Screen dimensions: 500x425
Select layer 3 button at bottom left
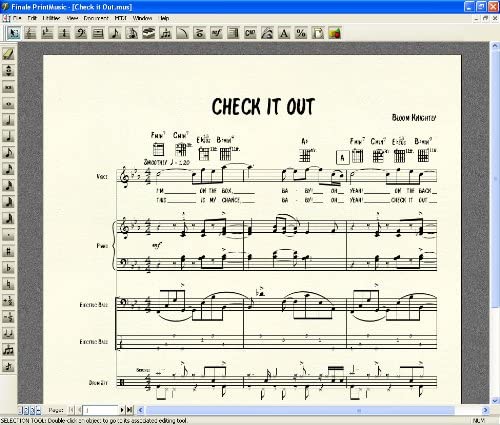point(32,410)
